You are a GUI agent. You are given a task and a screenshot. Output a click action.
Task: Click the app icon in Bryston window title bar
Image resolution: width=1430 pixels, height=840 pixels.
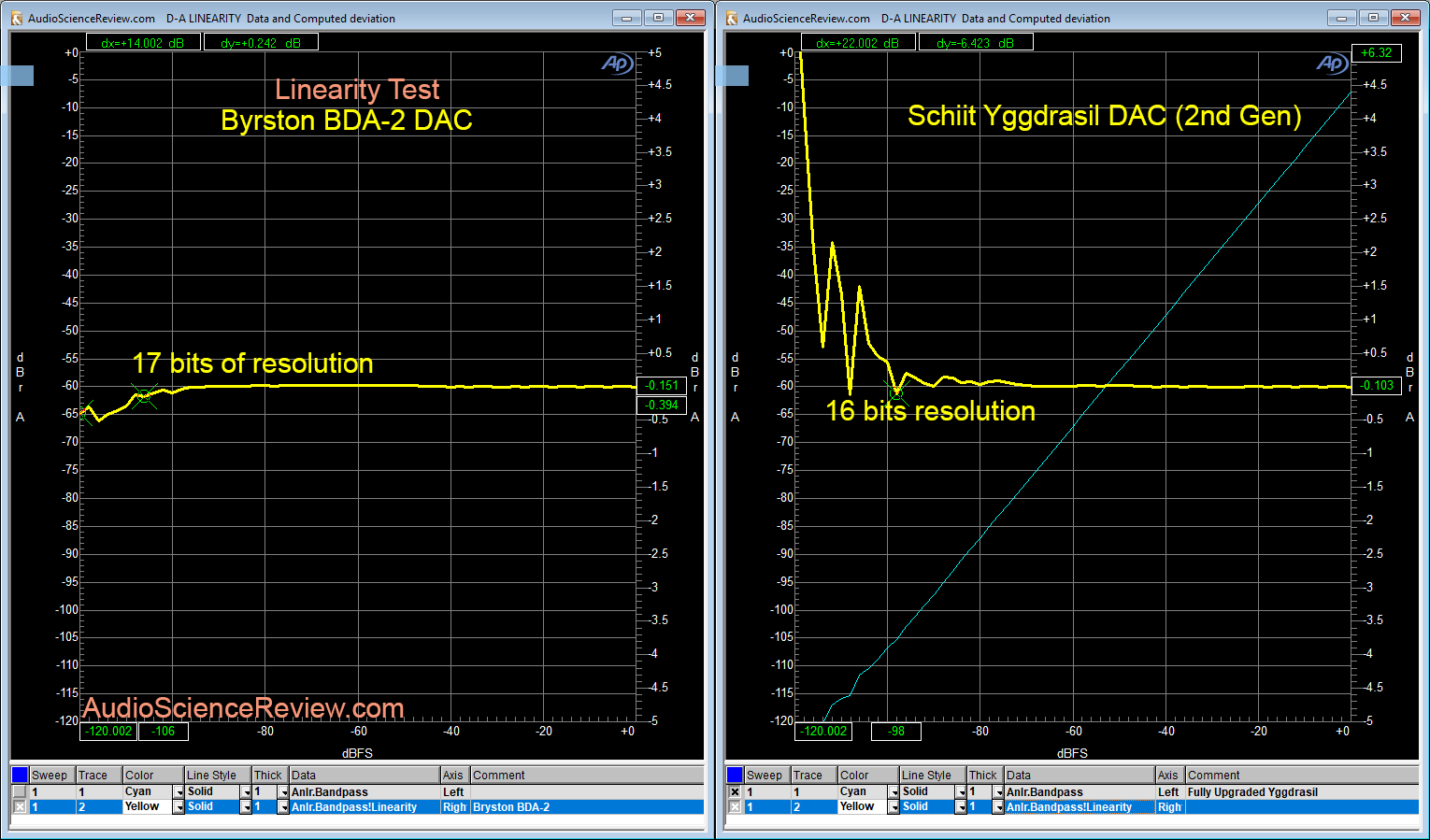click(16, 18)
